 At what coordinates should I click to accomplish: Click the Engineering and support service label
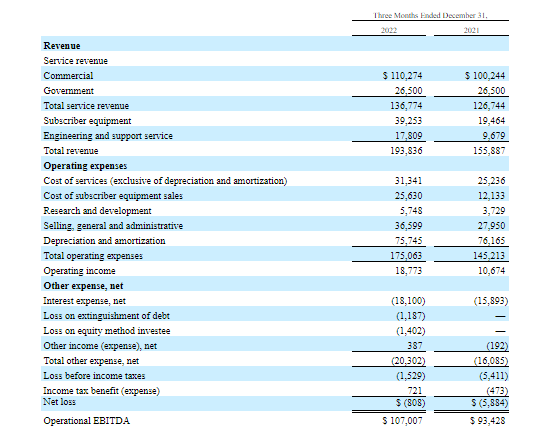point(108,136)
